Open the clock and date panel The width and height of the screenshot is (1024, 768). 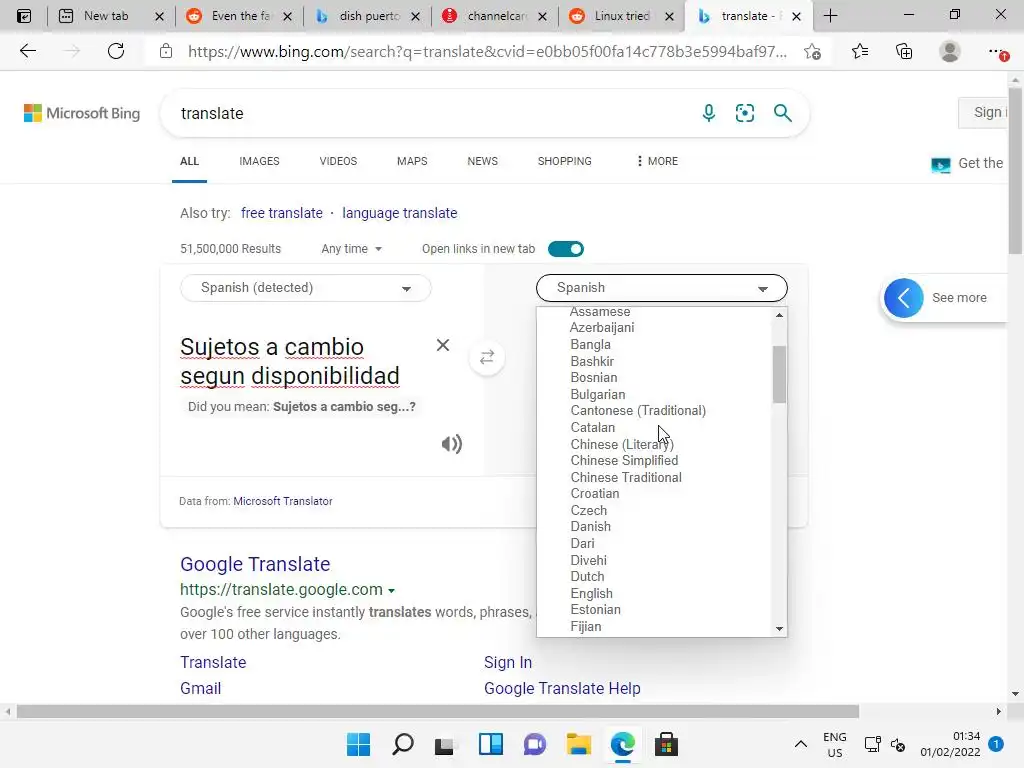950,744
